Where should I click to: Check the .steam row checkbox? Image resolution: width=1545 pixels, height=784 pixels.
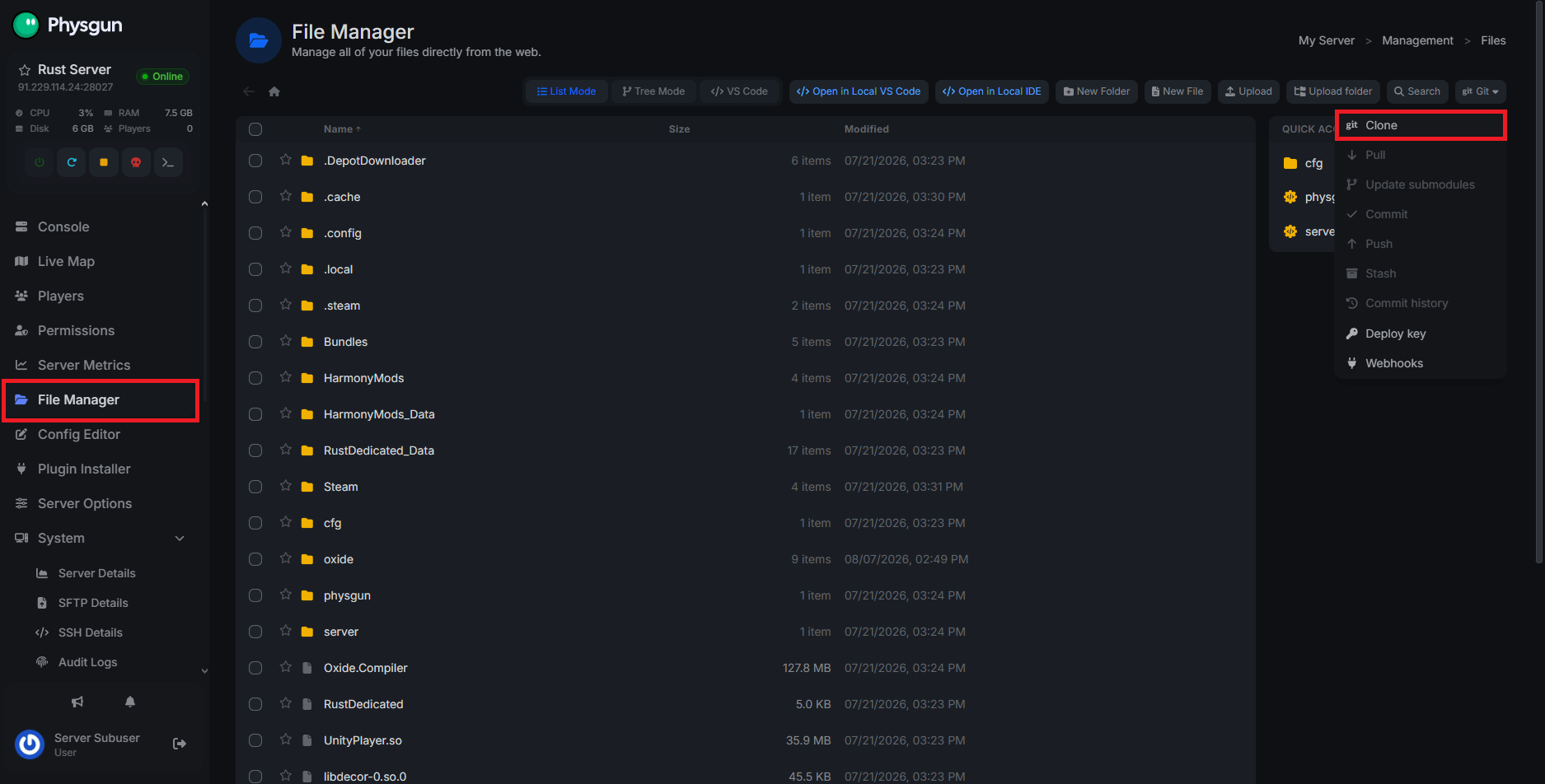click(x=255, y=306)
